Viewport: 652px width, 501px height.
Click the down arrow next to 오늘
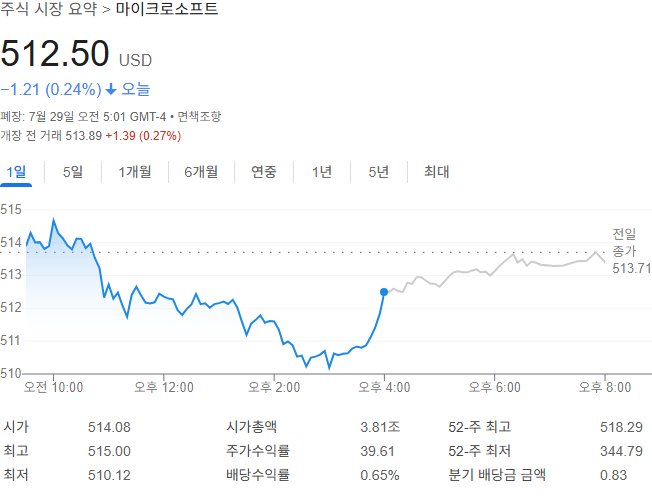tap(111, 89)
